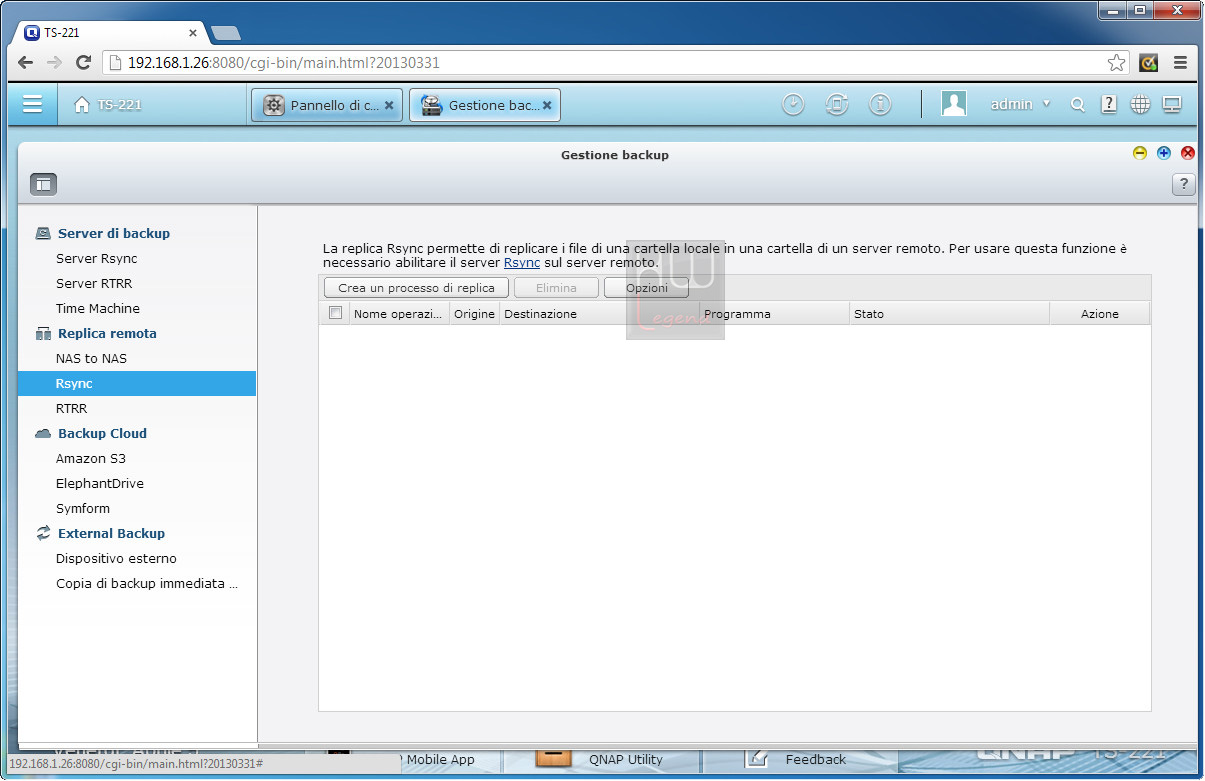Screen dimensions: 1205x781
Task: Open the search magnifier icon in the top bar
Action: click(1078, 105)
